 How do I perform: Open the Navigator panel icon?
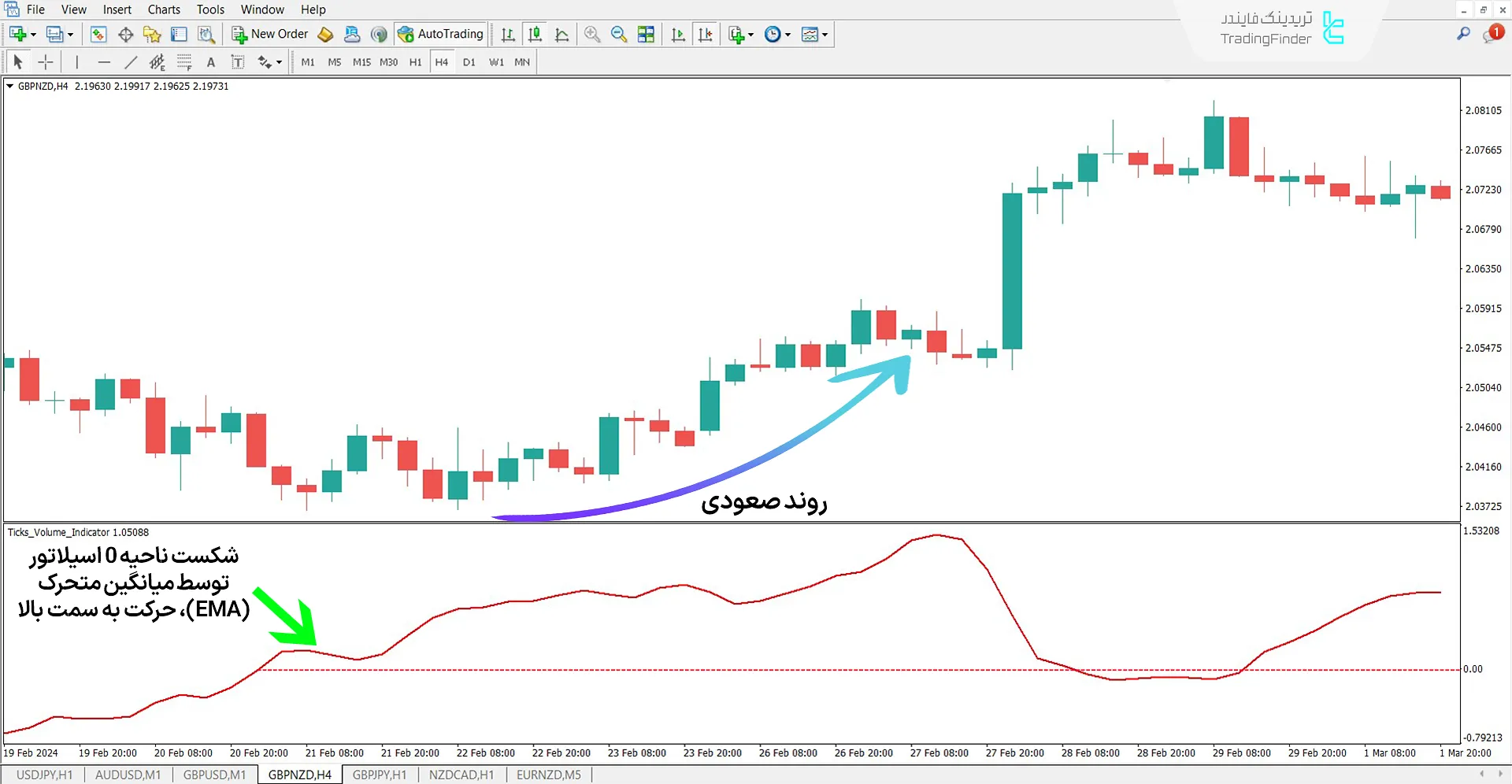(x=152, y=34)
